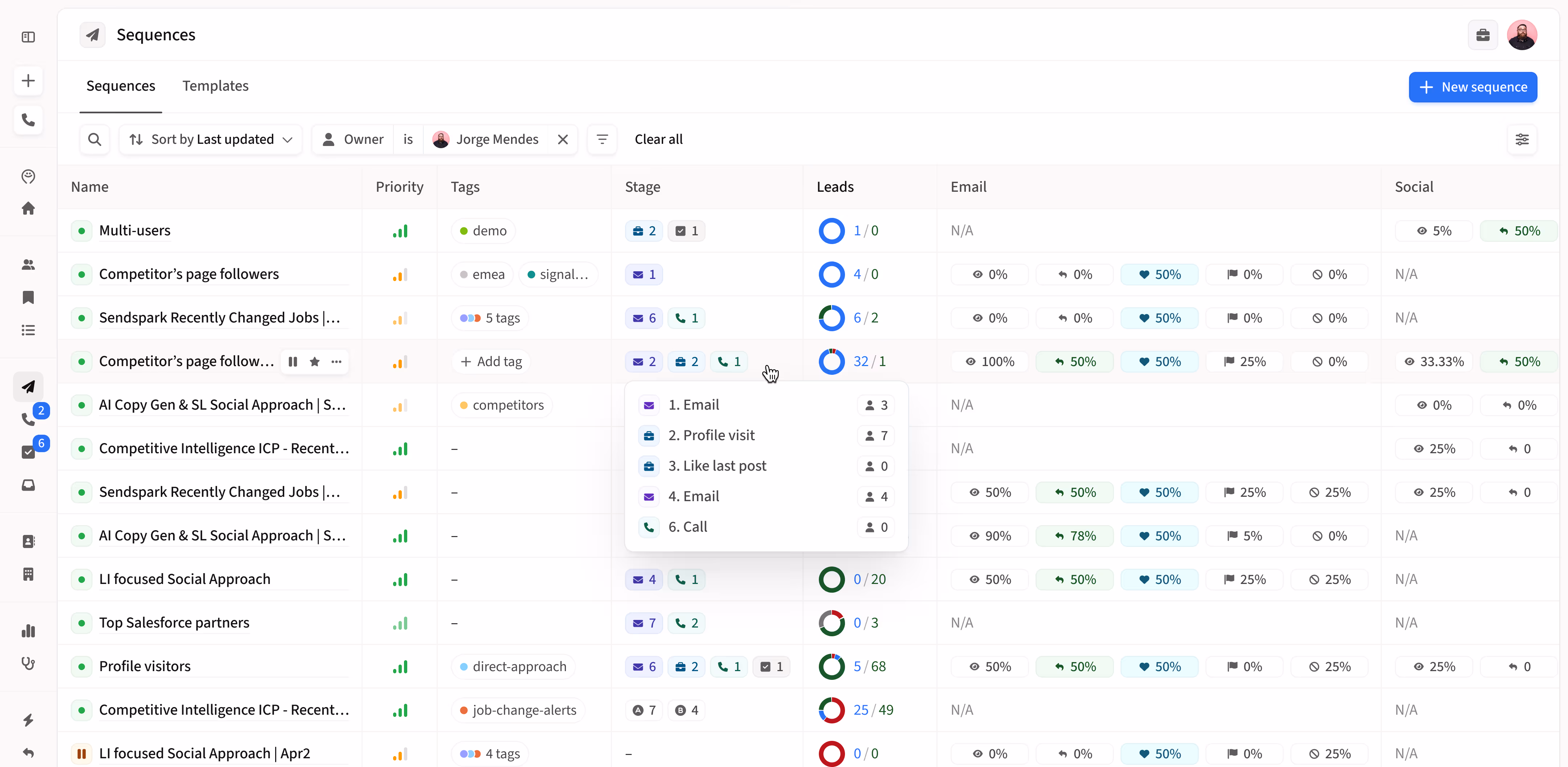Toggle the sidebar panel collapse icon
1568x767 pixels.
[28, 37]
